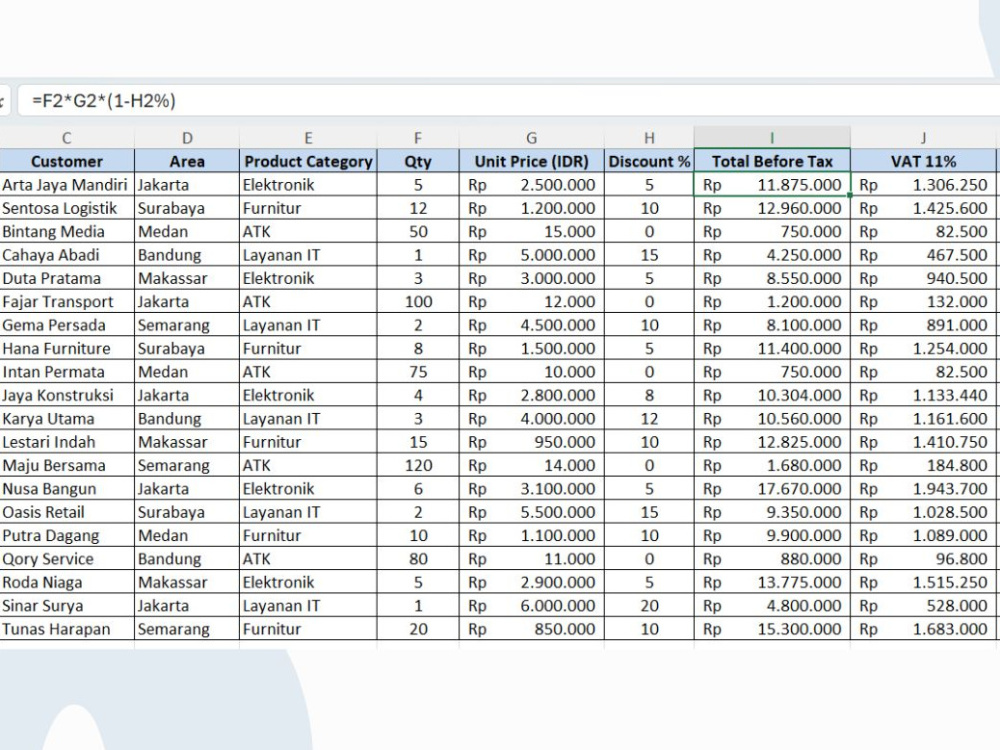
Task: Select the Sinar Surya customer cell
Action: (x=67, y=606)
